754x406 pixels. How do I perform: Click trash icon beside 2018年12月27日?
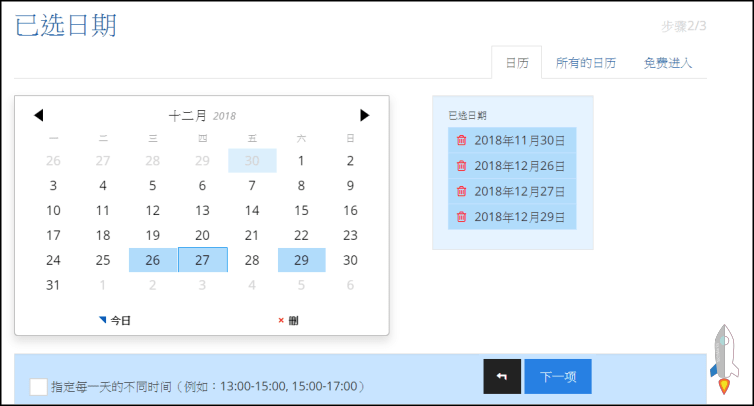click(x=461, y=191)
